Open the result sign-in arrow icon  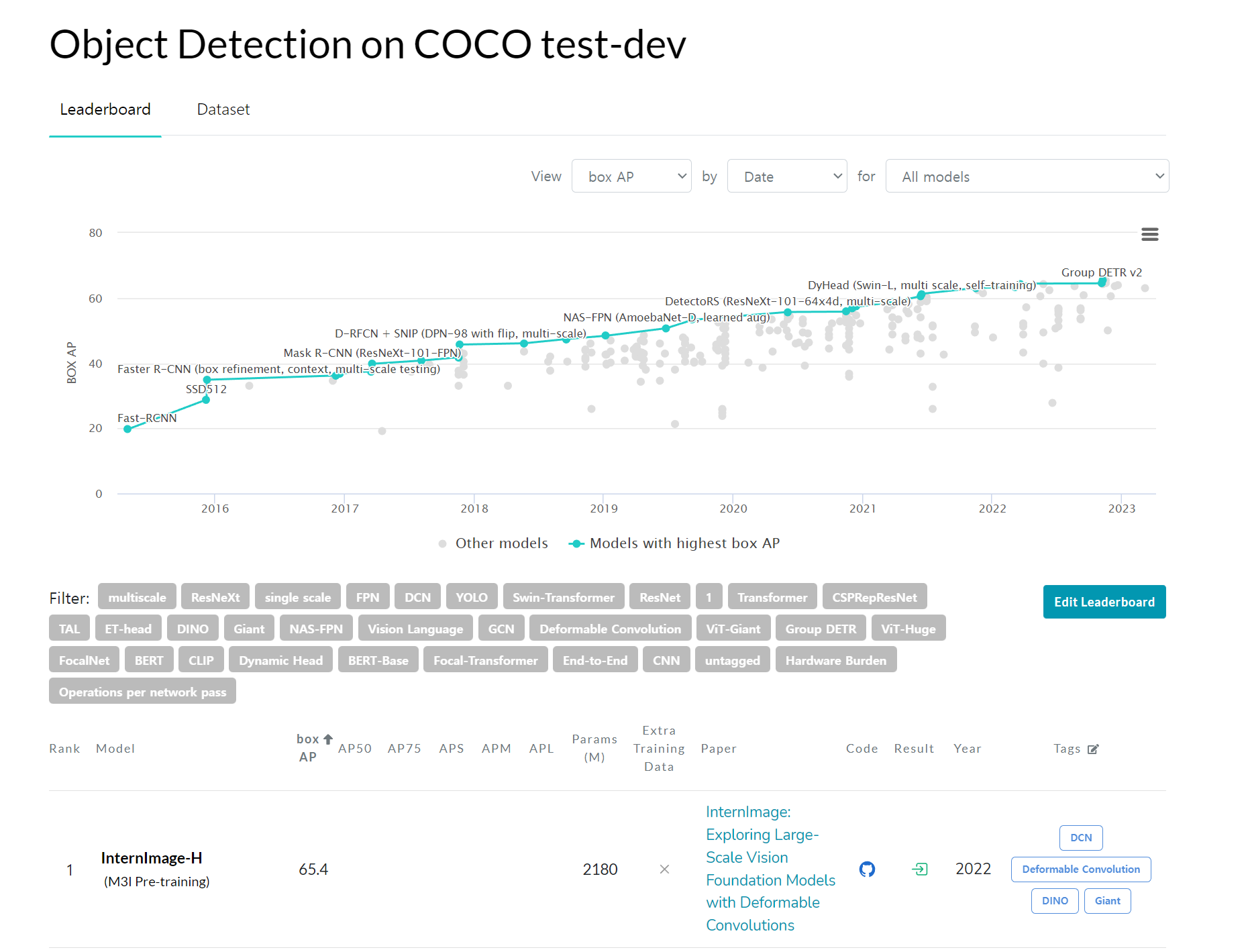pos(920,869)
